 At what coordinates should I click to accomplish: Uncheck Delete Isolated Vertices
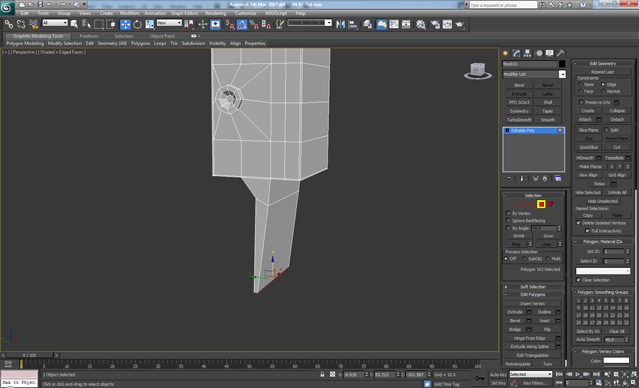578,223
